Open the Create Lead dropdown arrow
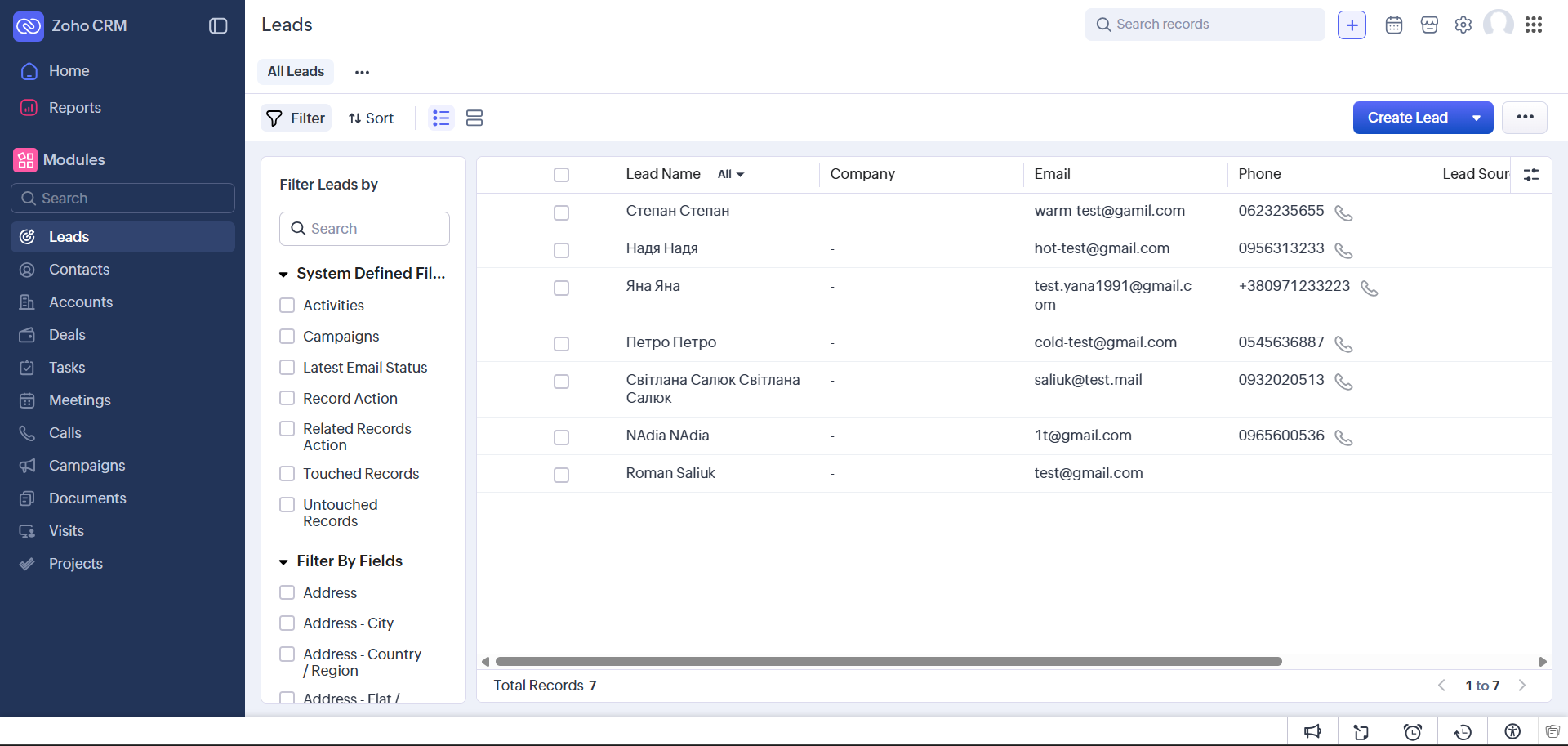Screen dimensions: 1568x746 (1477, 118)
